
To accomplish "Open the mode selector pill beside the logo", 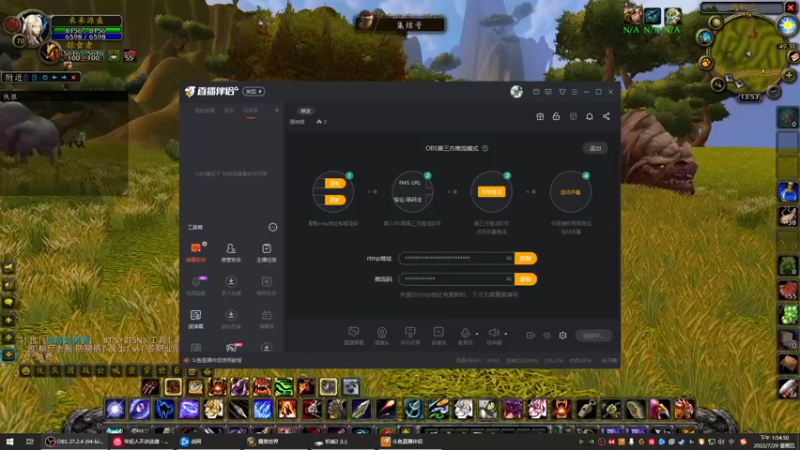I will [x=254, y=91].
